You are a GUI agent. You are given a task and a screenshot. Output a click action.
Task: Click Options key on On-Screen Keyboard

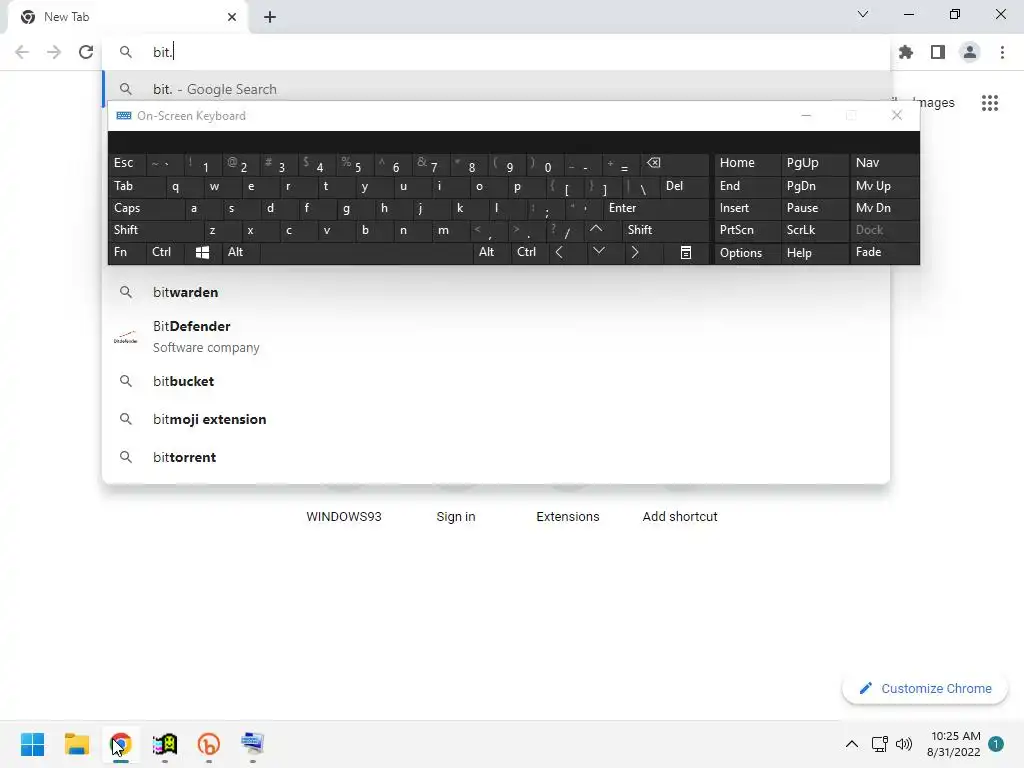pyautogui.click(x=747, y=253)
